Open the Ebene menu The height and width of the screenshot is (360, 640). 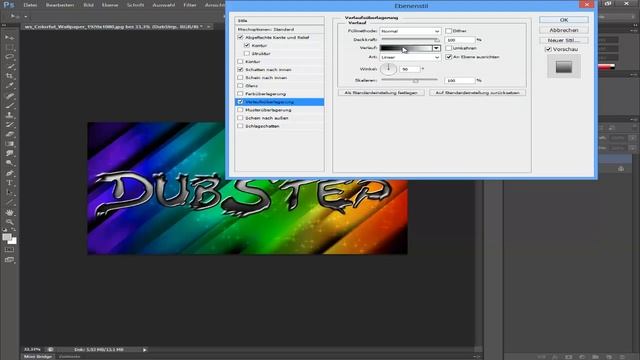click(x=110, y=5)
